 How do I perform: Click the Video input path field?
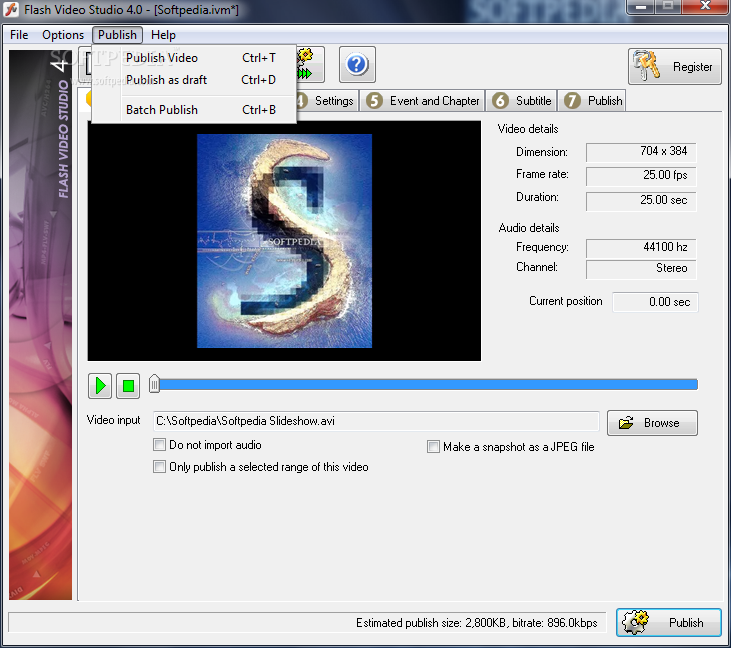[376, 421]
